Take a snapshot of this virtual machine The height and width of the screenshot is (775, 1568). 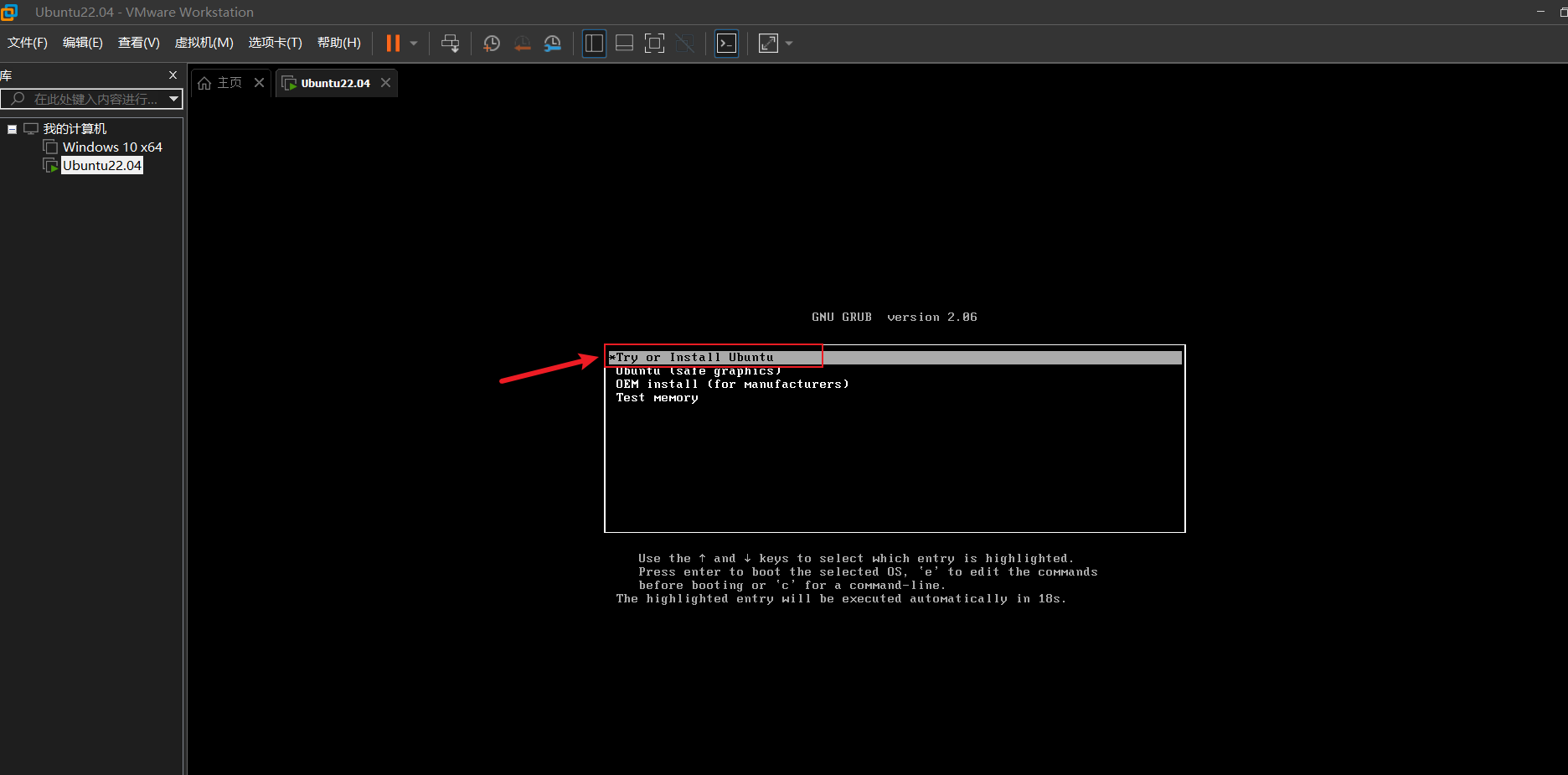pos(492,44)
